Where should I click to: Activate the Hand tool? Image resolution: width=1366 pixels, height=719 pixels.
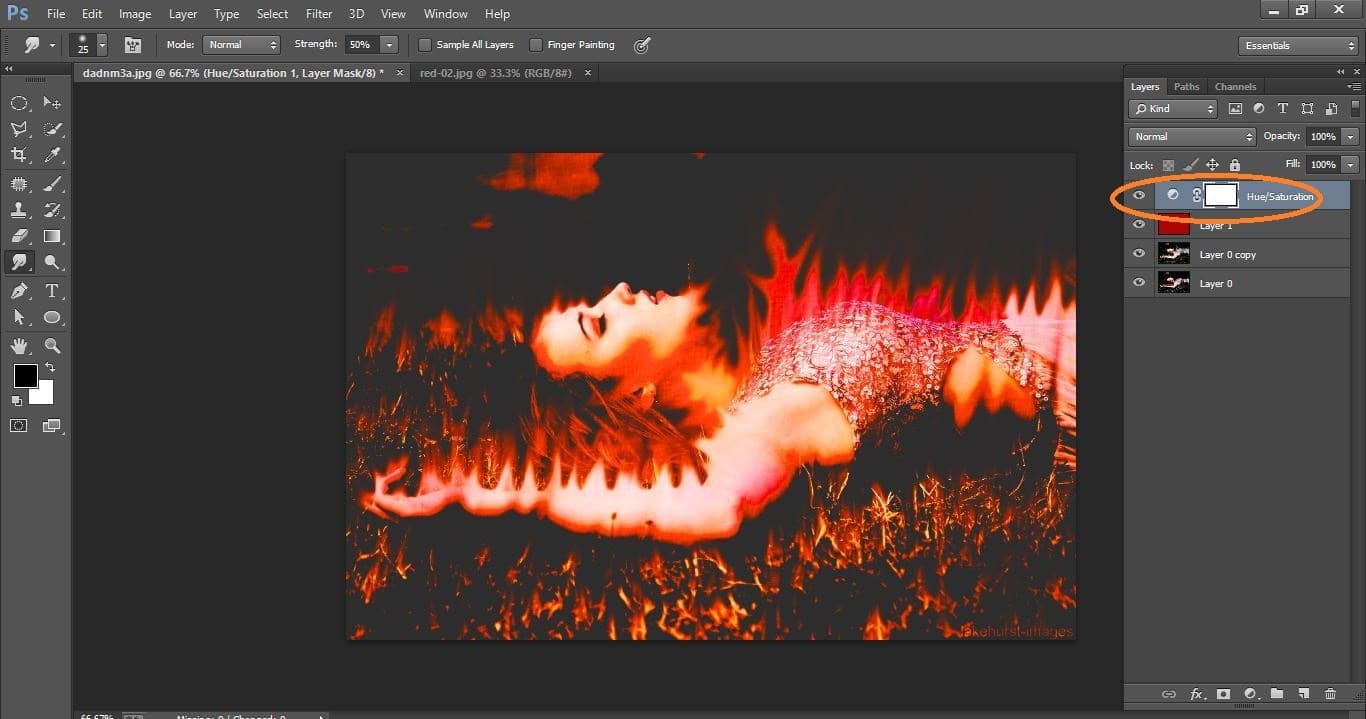[x=19, y=346]
